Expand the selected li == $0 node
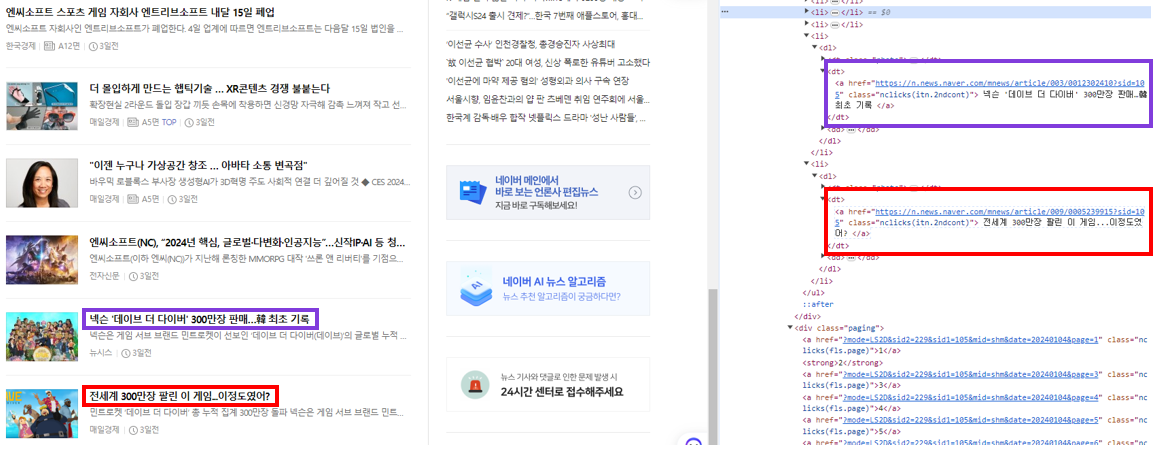 (x=807, y=13)
